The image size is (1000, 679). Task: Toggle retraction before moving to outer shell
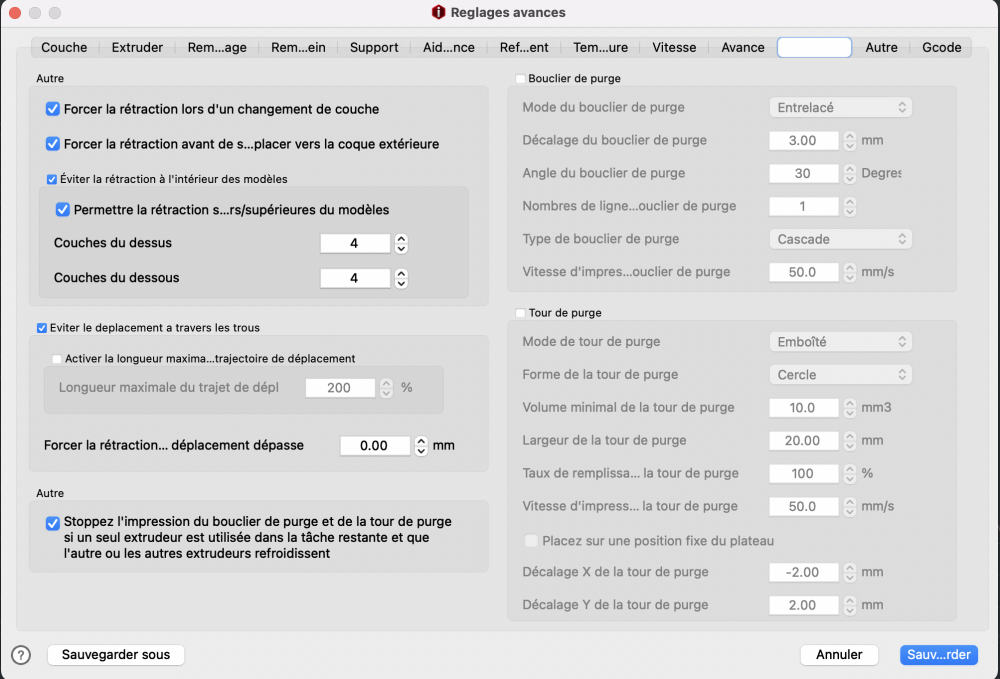53,144
